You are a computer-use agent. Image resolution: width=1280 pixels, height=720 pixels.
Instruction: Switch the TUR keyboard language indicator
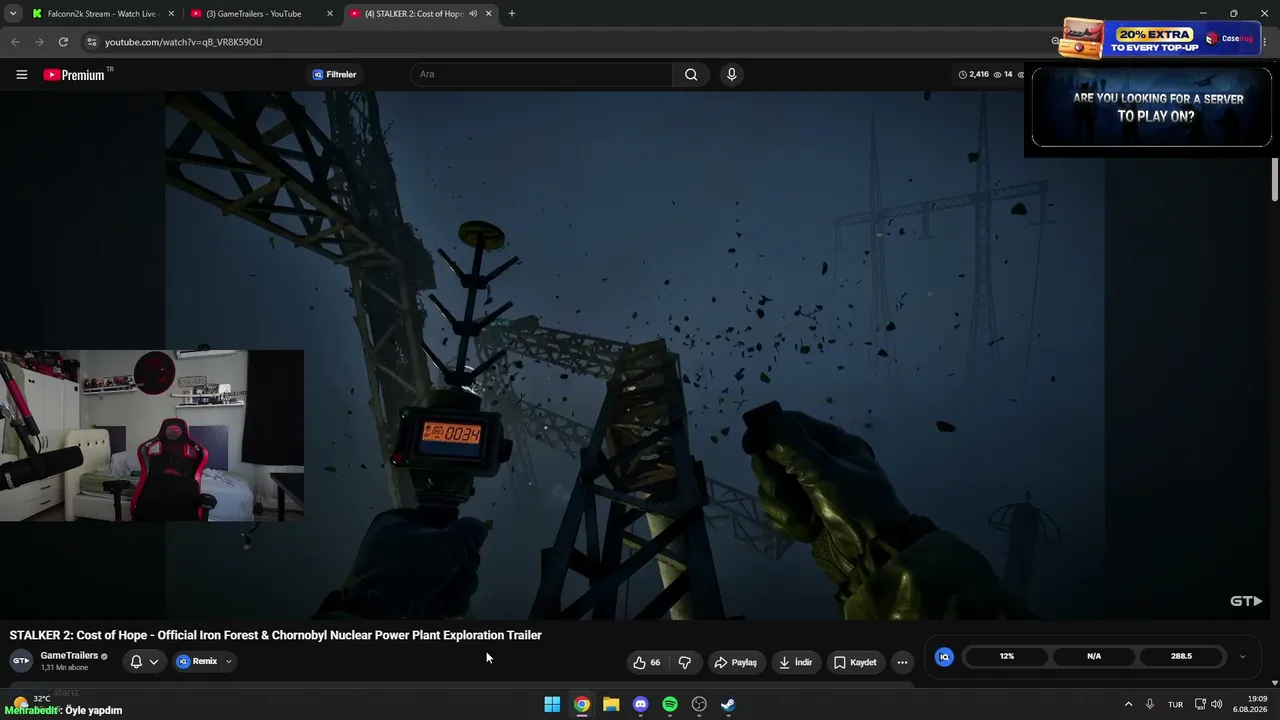(x=1176, y=704)
